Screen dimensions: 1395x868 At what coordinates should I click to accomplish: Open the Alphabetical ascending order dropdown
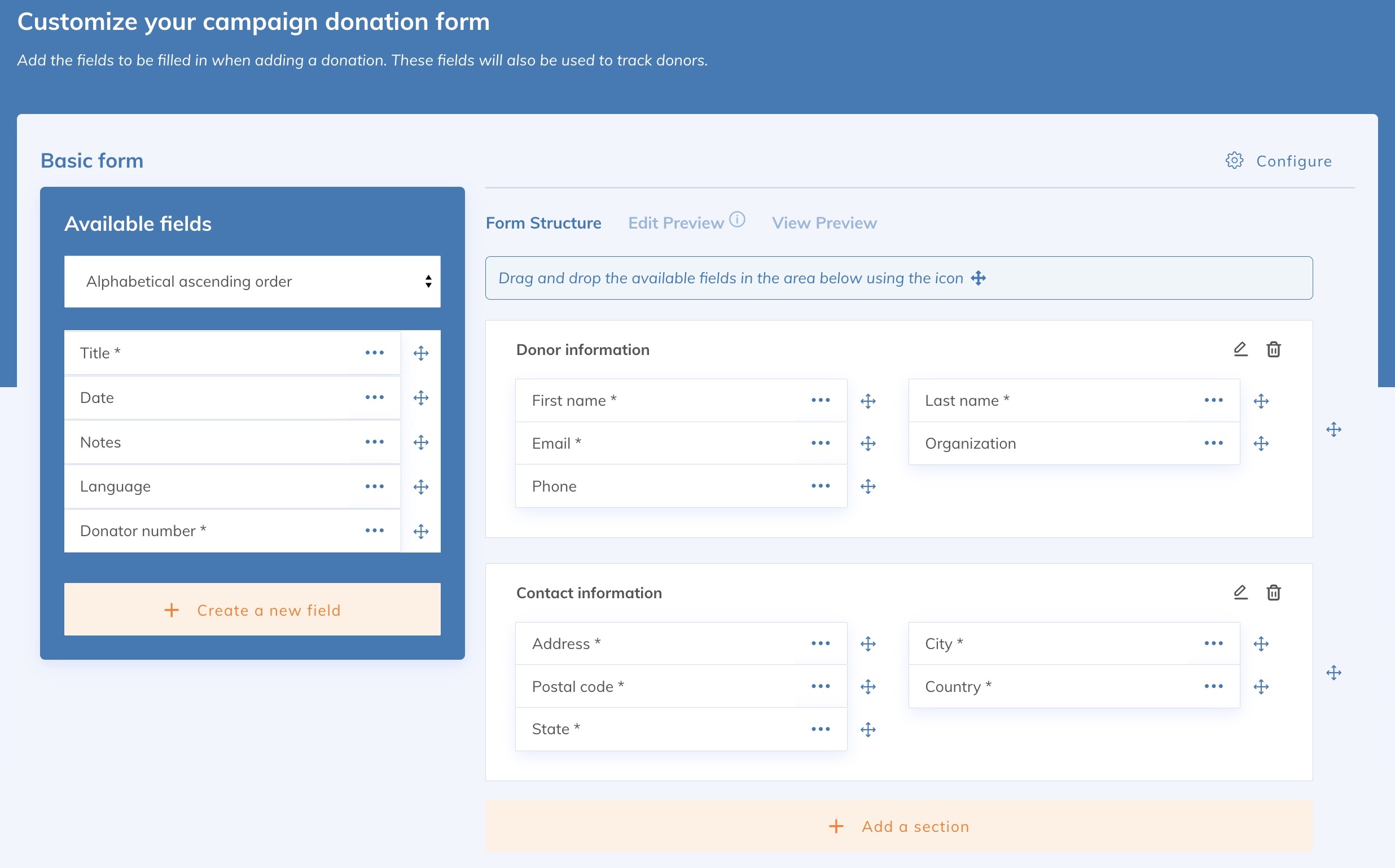[252, 281]
